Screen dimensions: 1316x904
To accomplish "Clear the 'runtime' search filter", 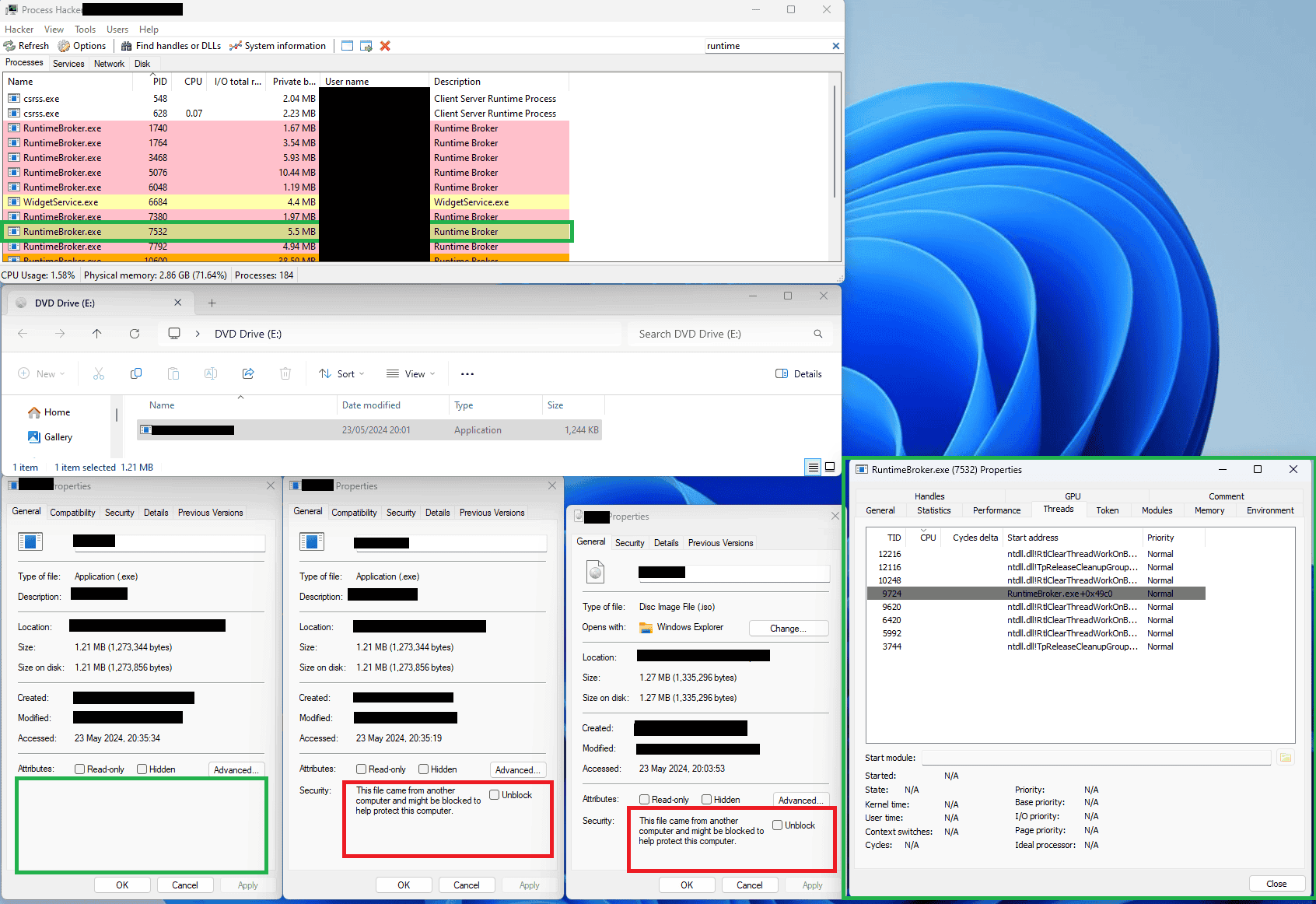I will point(836,46).
